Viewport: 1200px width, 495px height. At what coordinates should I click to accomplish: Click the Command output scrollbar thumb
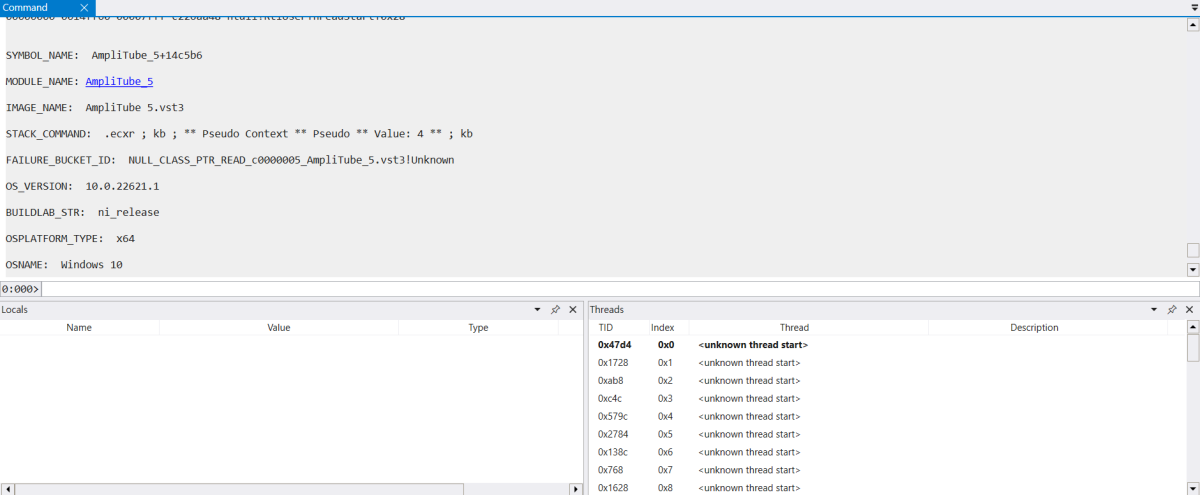[1192, 250]
